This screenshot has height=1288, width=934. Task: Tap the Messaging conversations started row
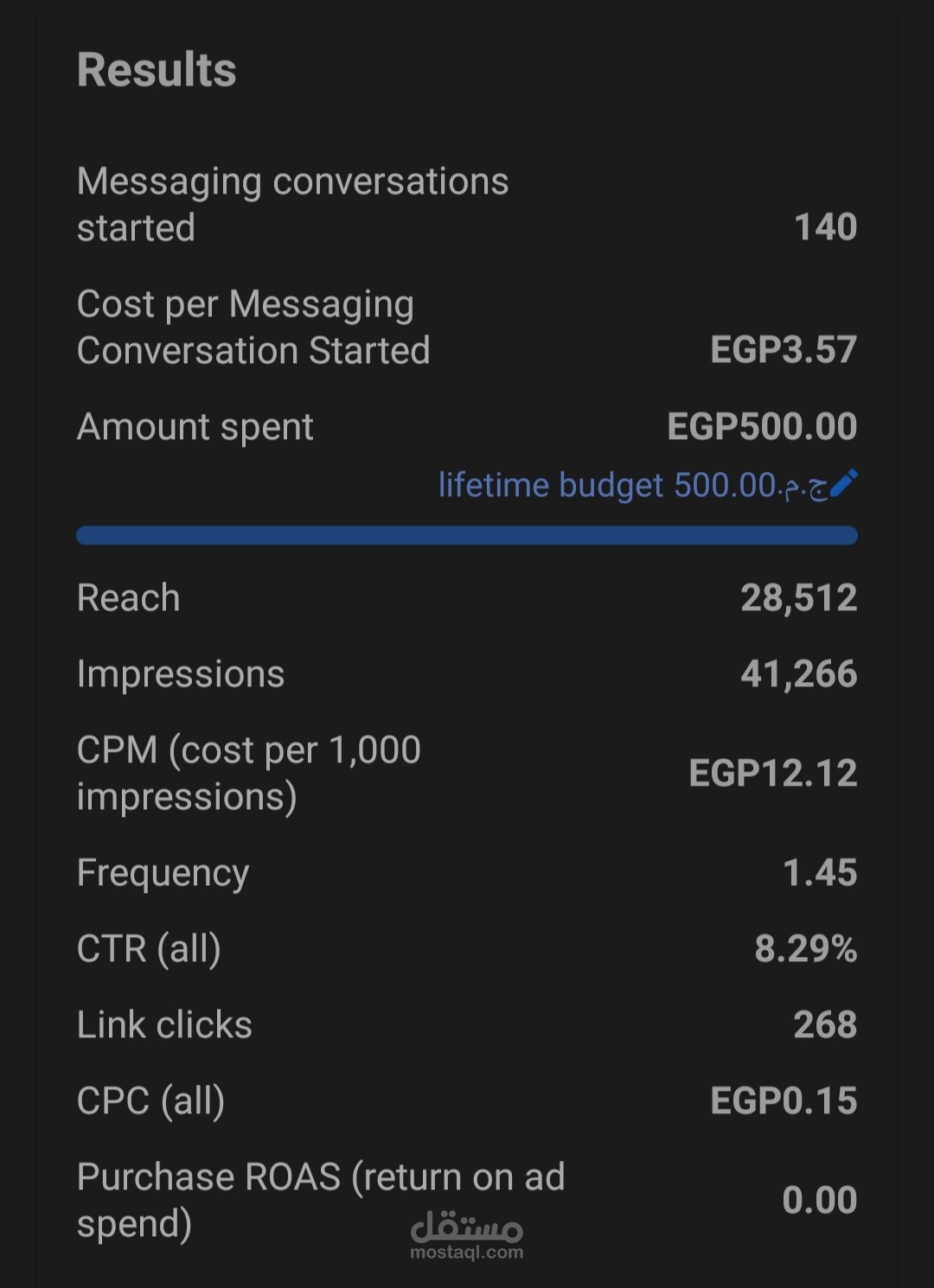click(x=467, y=205)
